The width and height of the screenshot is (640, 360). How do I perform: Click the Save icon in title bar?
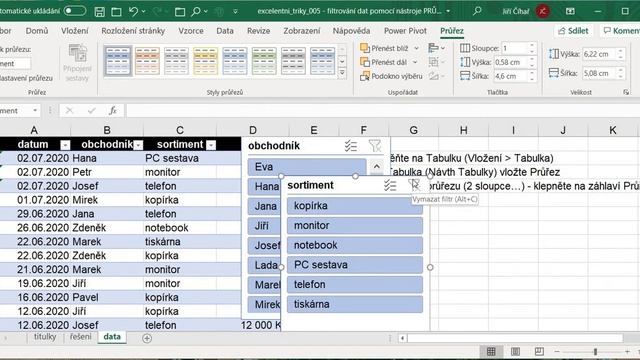pyautogui.click(x=99, y=11)
